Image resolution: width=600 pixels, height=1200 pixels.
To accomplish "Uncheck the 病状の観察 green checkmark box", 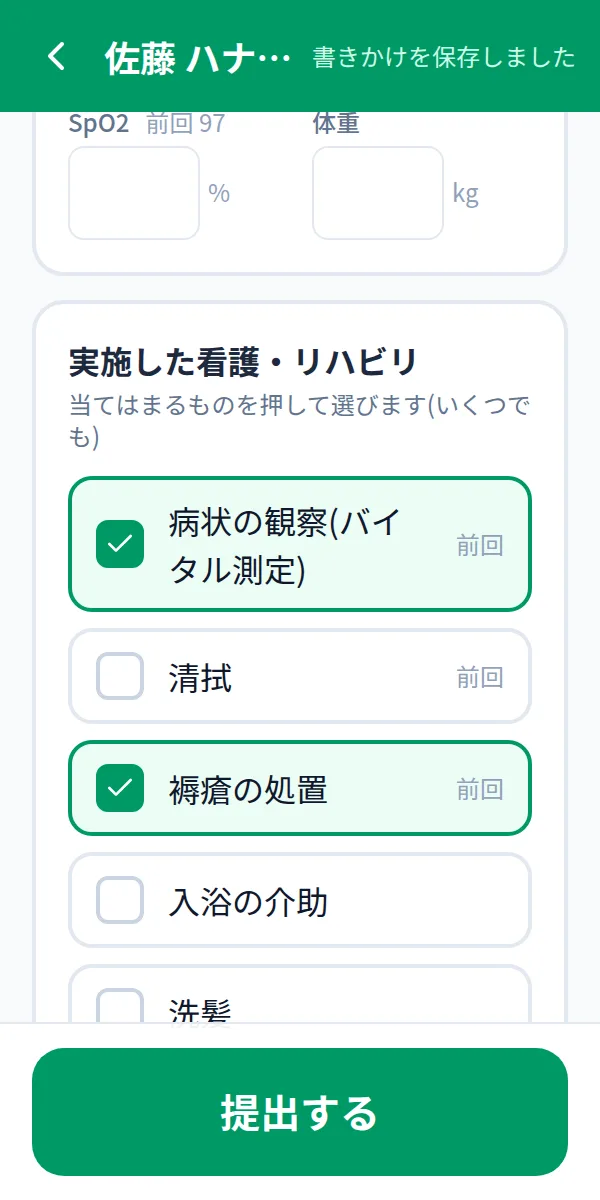I will point(120,544).
